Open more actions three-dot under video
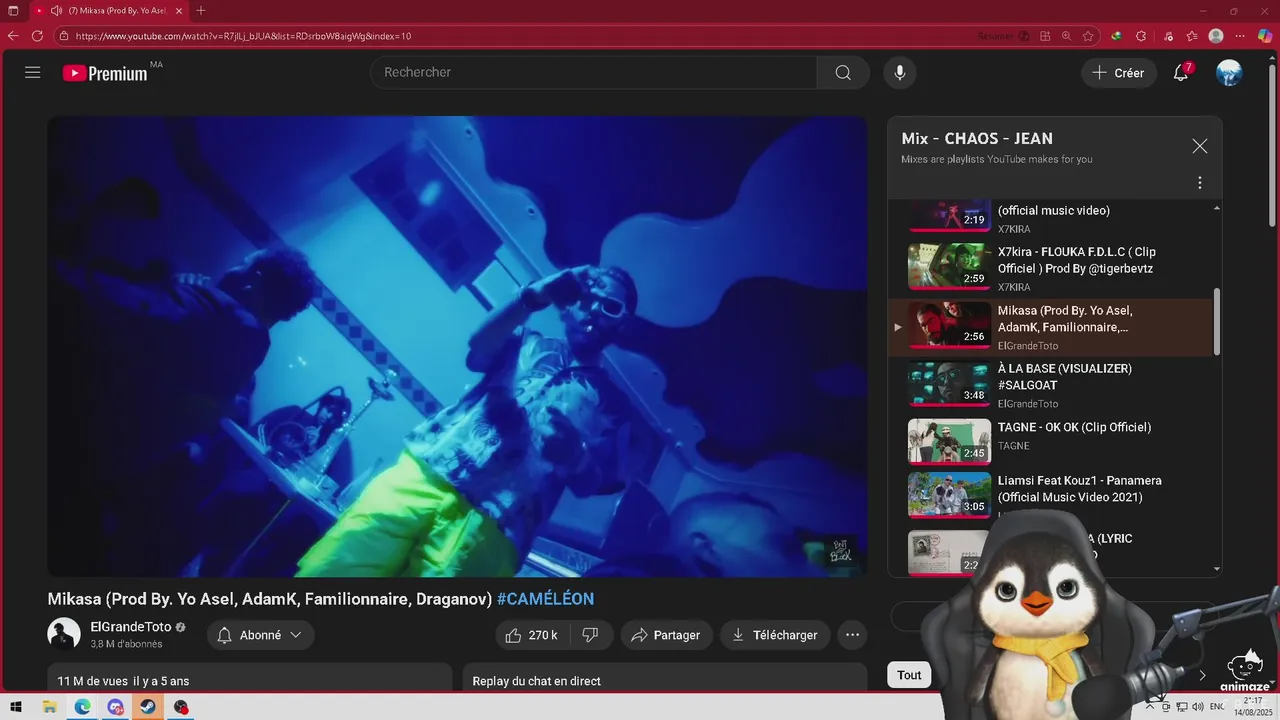 tap(852, 635)
